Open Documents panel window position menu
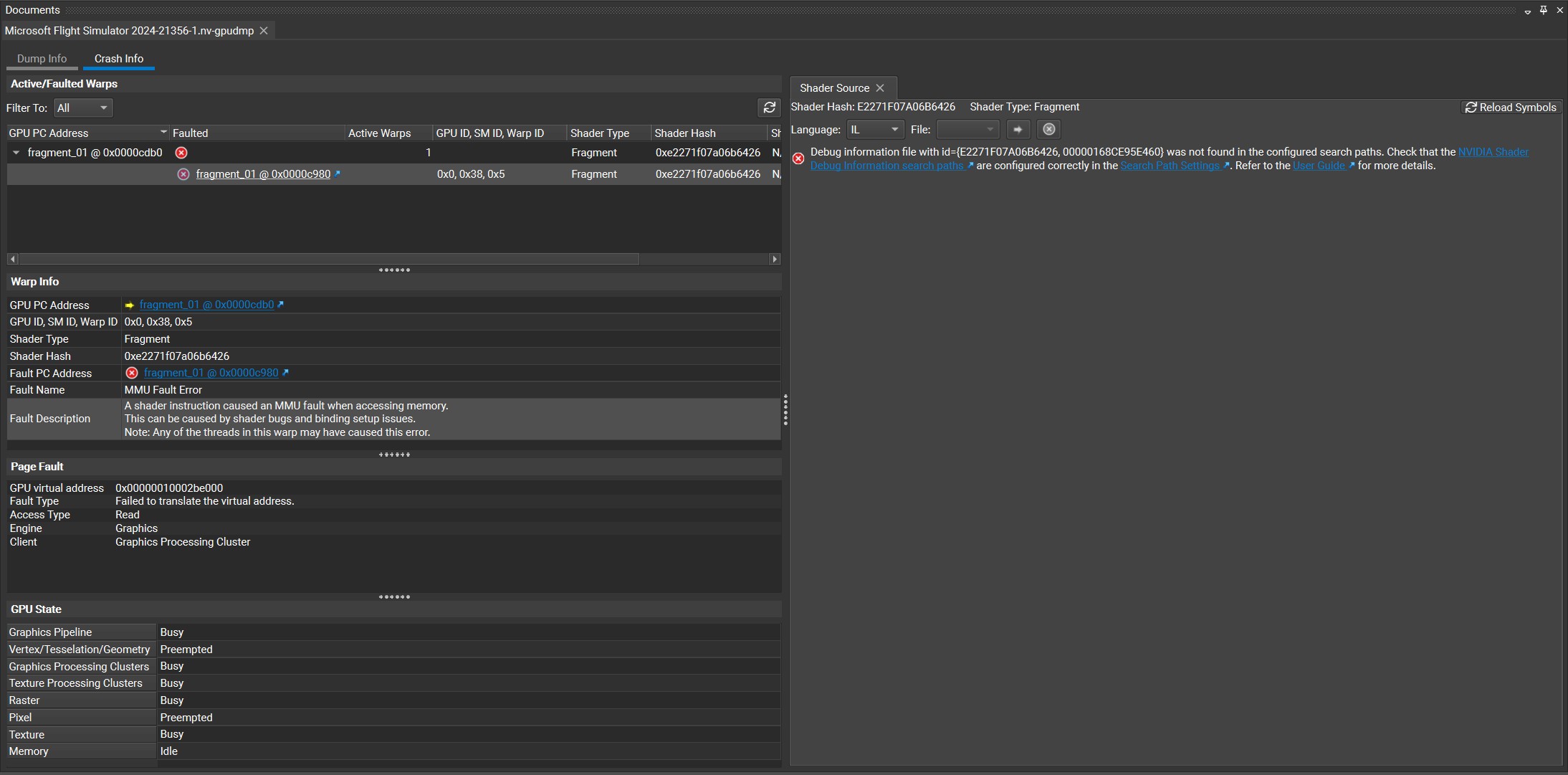This screenshot has height=775, width=1568. [1527, 11]
